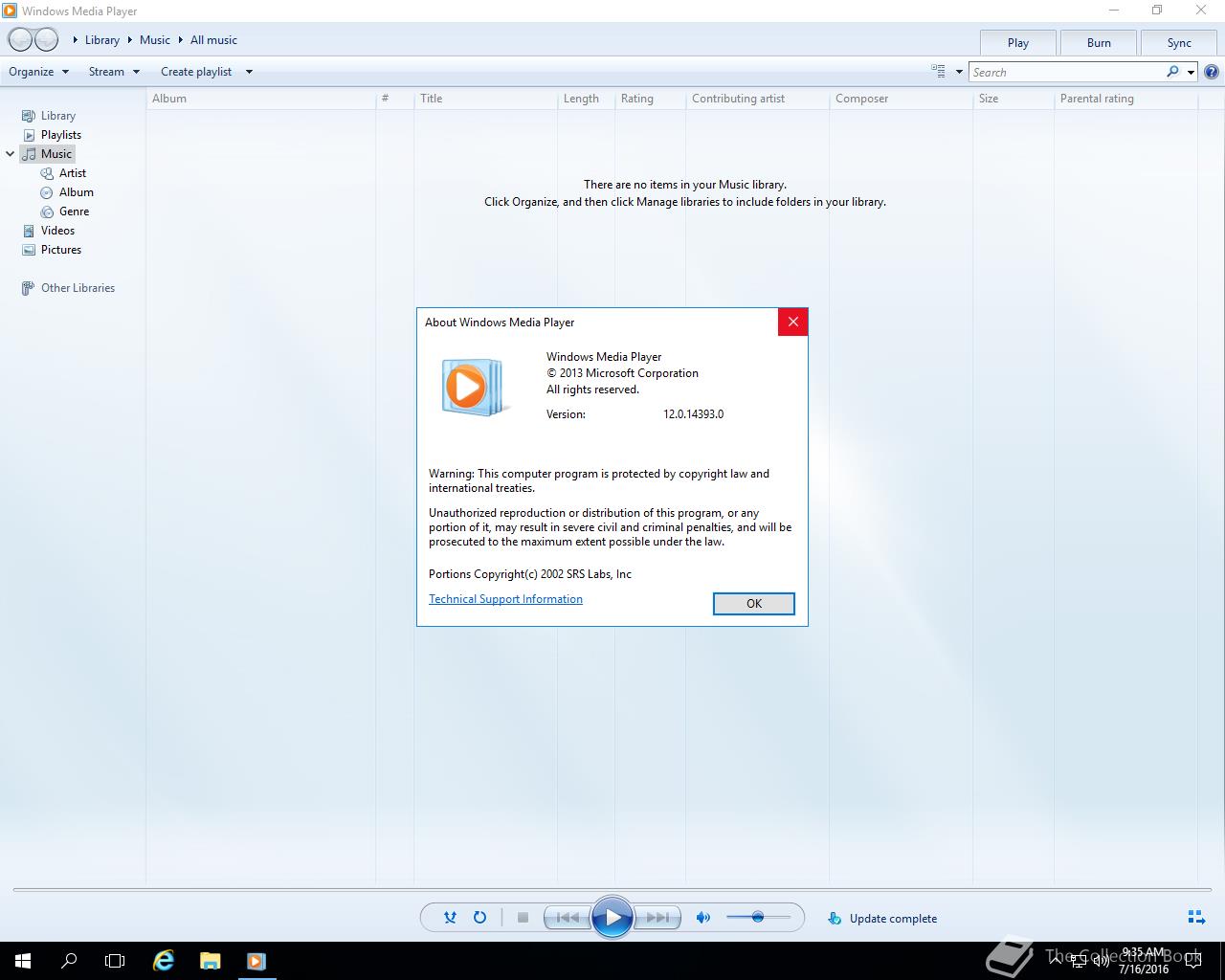Switch to Now Playing view icon

coord(1196,917)
